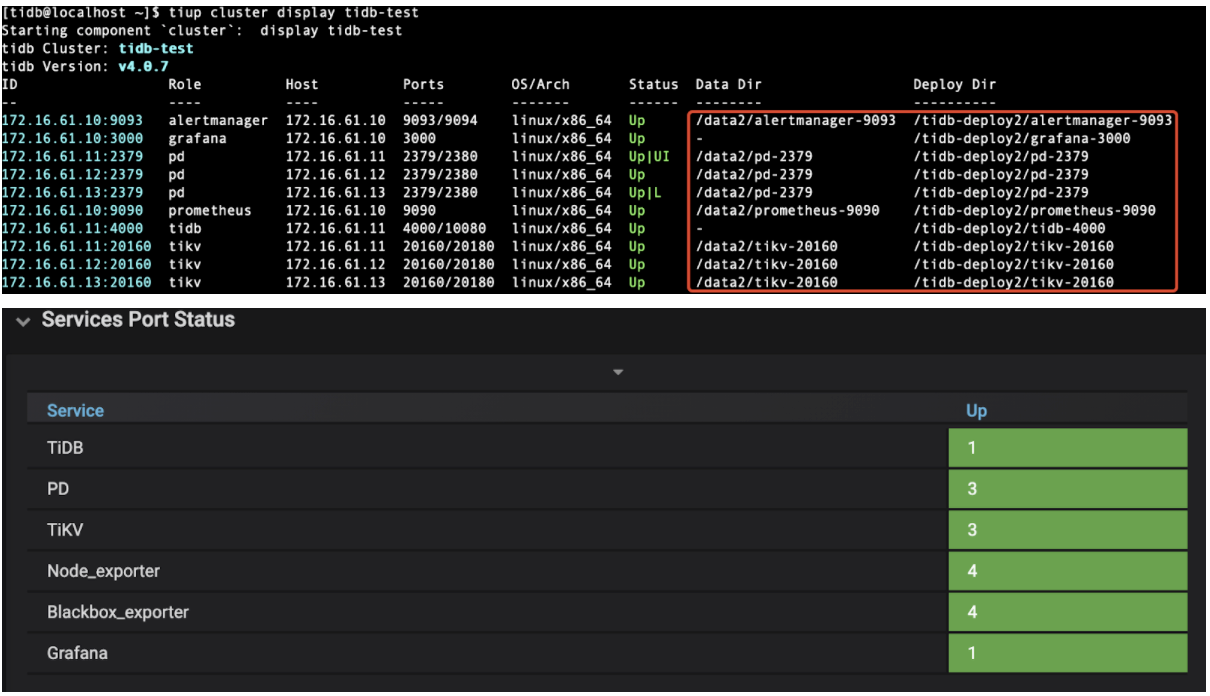The image size is (1210, 696).
Task: Click the Up|UI status text
Action: click(649, 156)
